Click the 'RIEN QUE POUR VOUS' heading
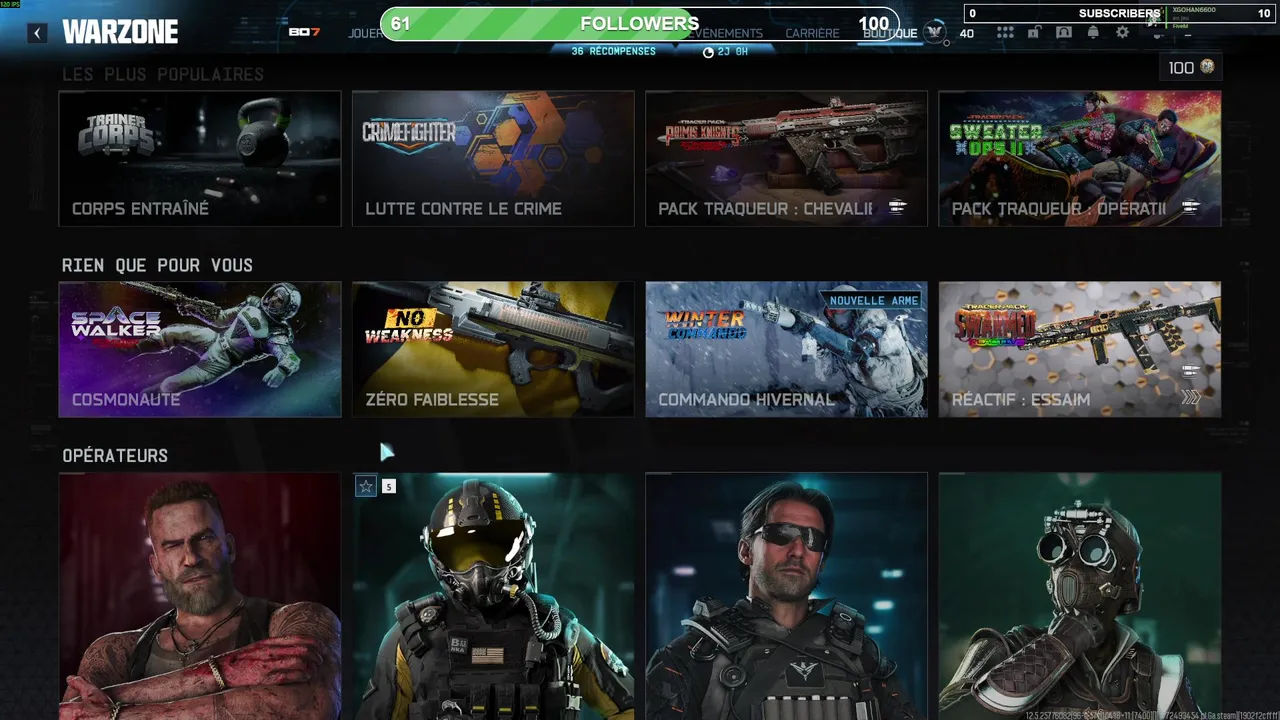Screen dimensions: 1280x720 tap(157, 265)
